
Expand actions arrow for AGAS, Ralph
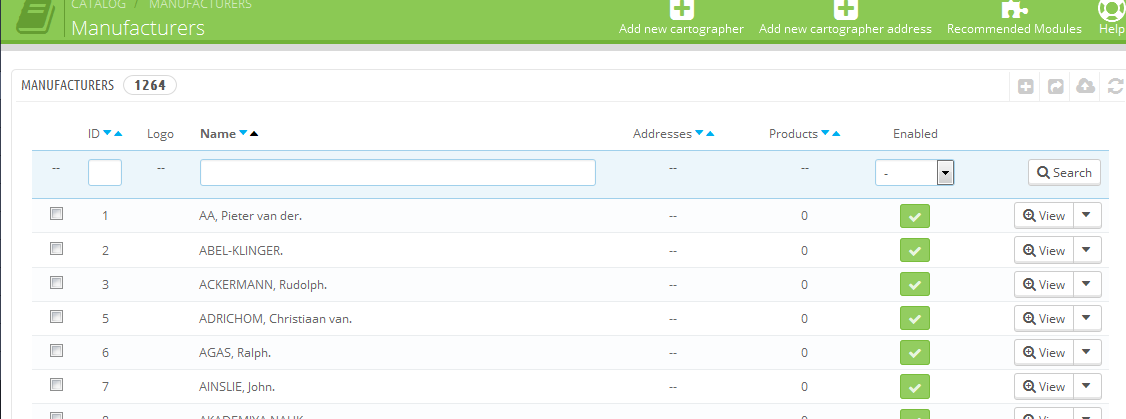tap(1087, 351)
